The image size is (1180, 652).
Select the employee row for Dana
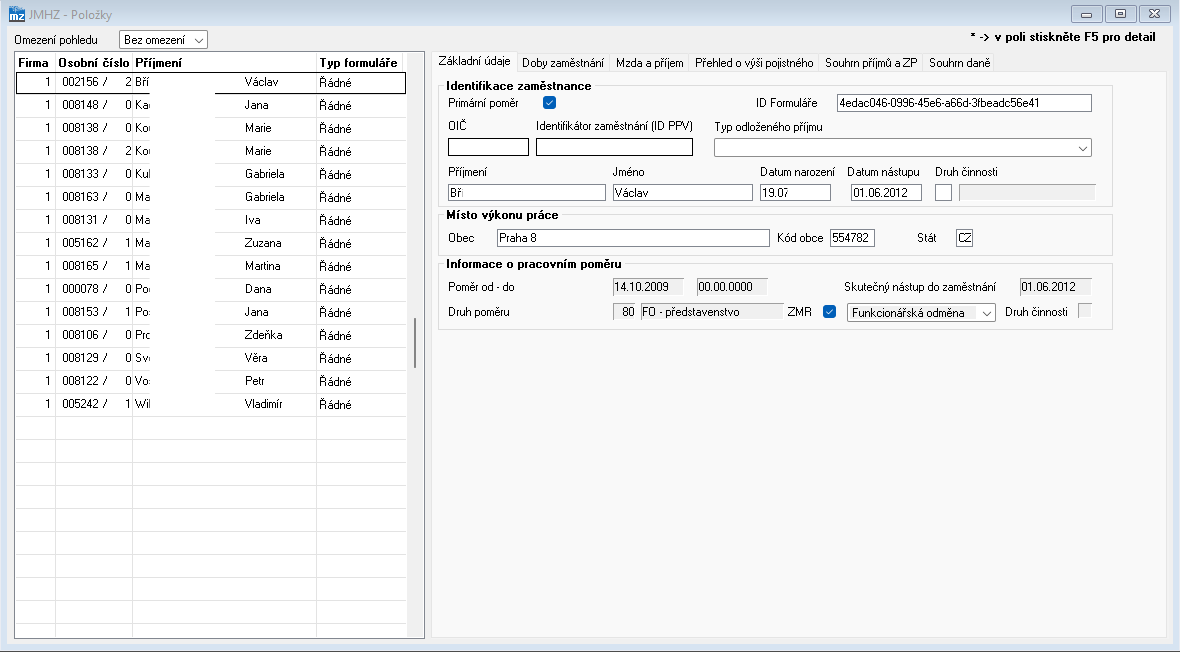tap(211, 289)
